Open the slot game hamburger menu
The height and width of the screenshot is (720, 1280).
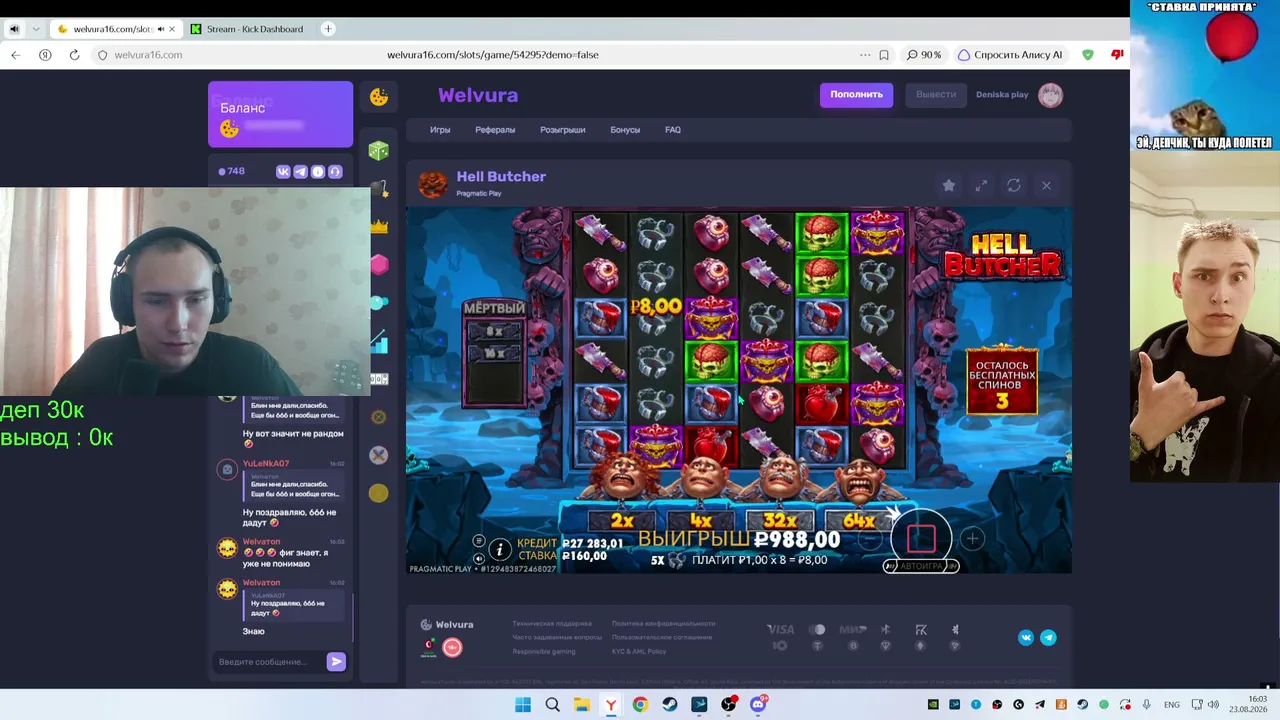tap(478, 541)
